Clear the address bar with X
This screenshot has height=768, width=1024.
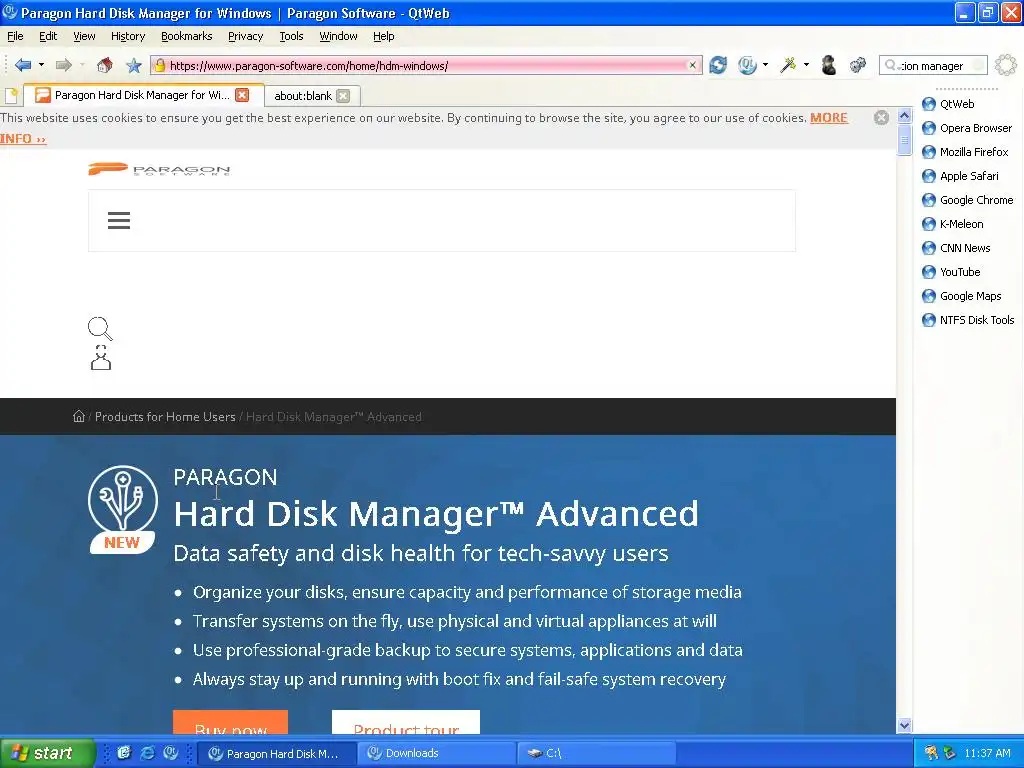pos(692,65)
